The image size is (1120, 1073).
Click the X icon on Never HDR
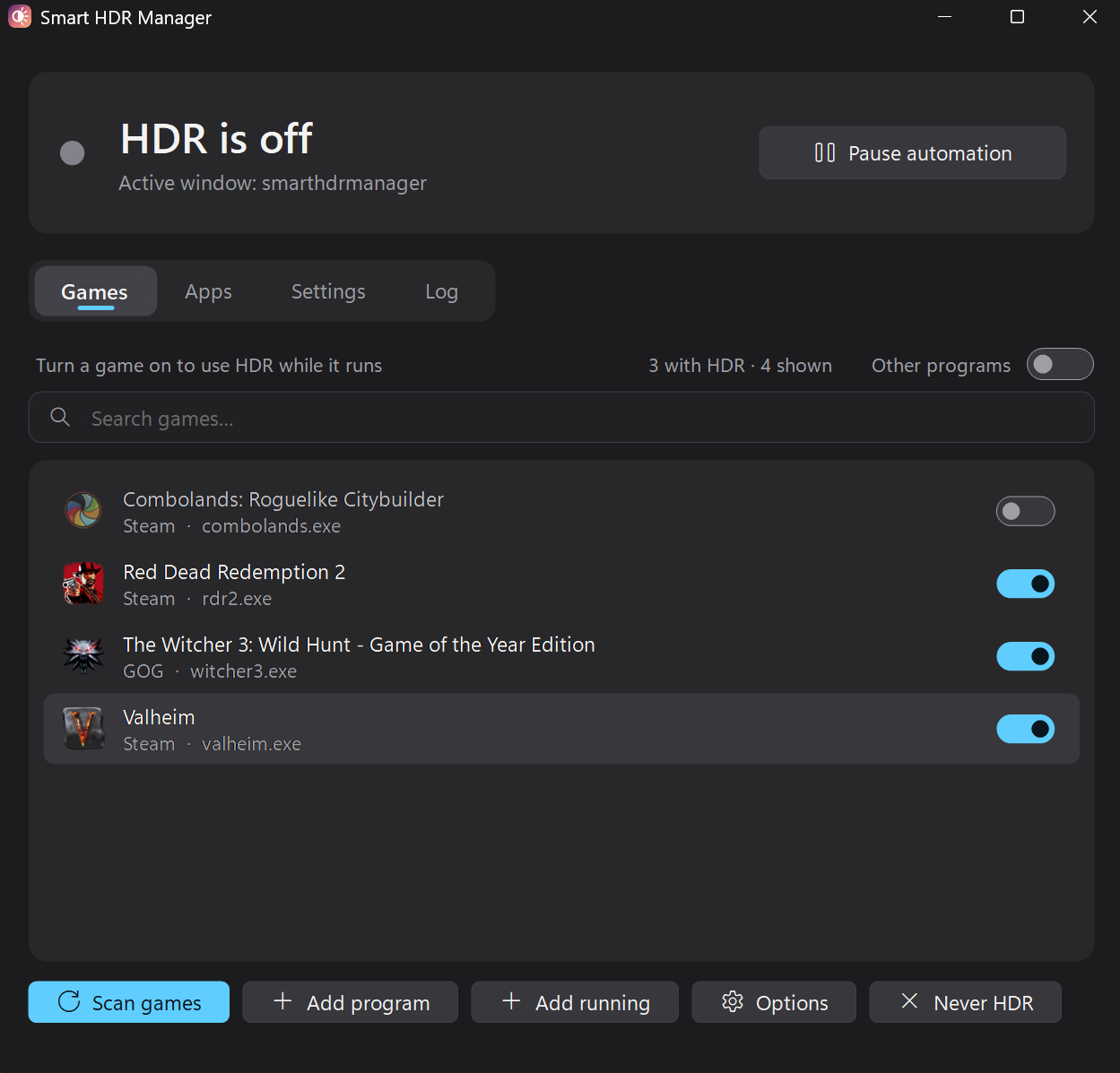[909, 1001]
